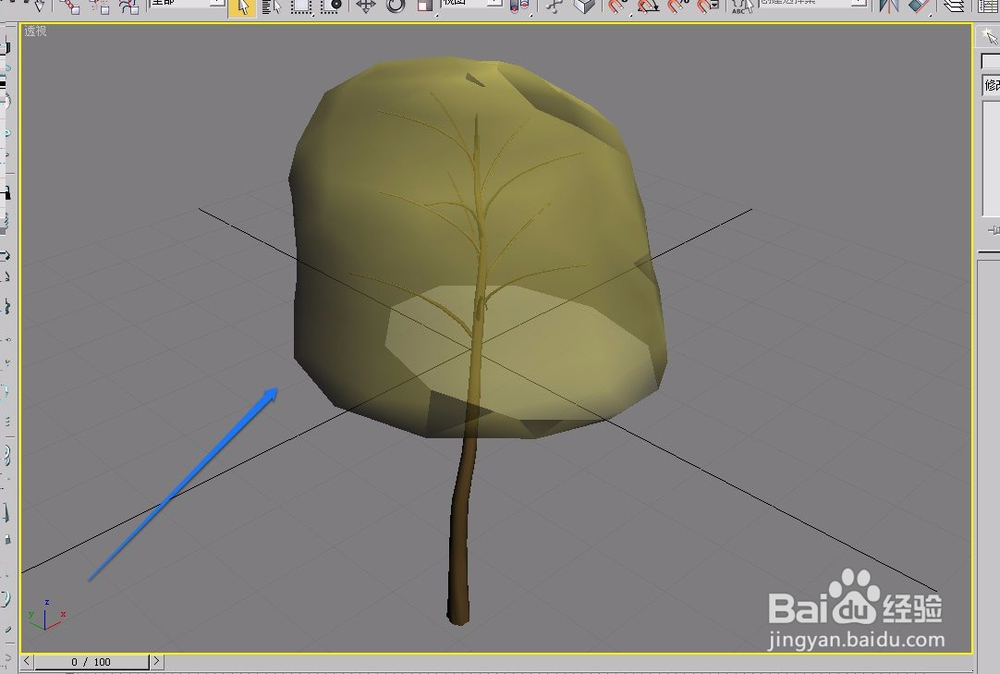
Task: Toggle Window/Crossing selection mode
Action: [331, 6]
